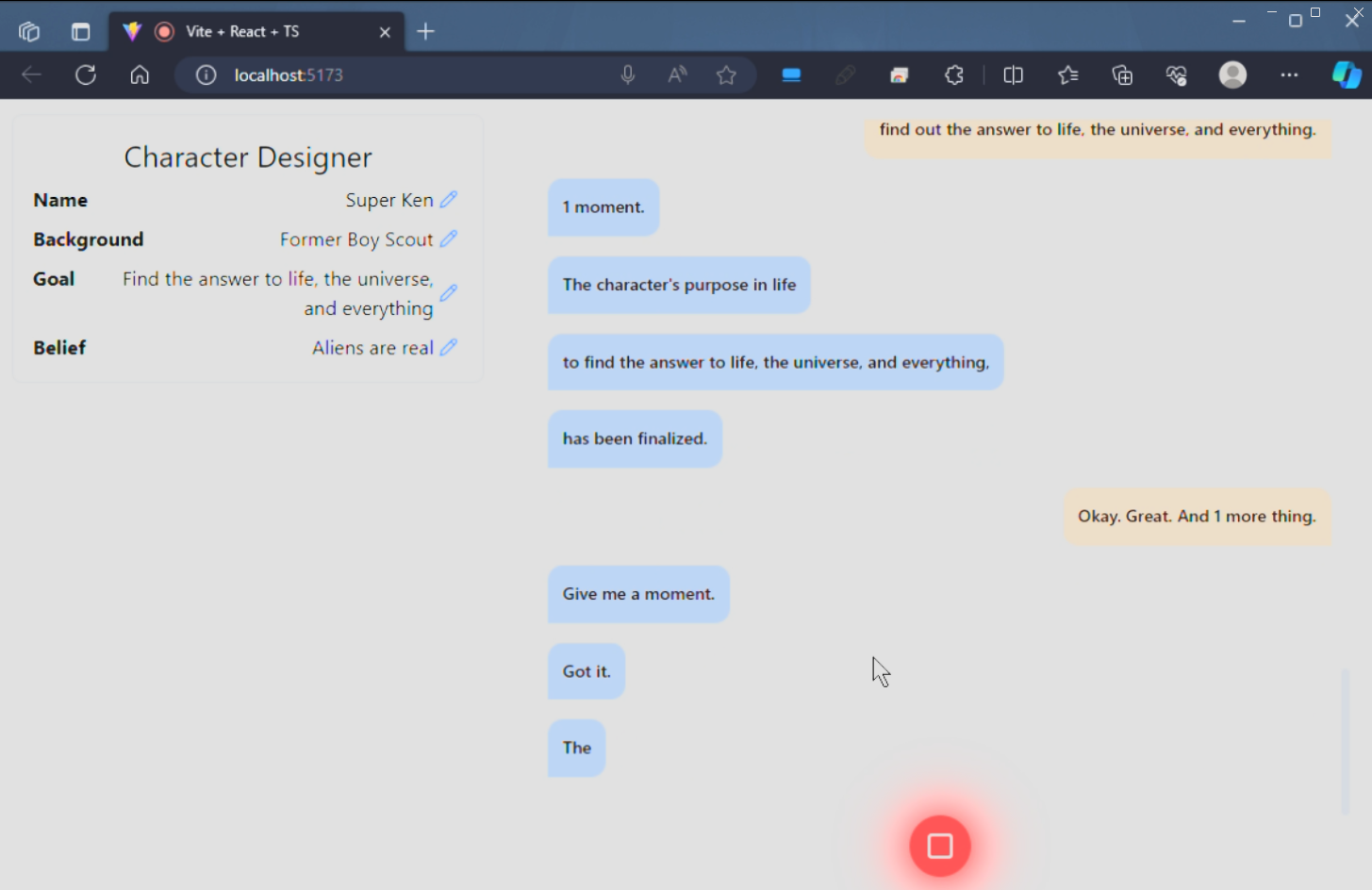The width and height of the screenshot is (1372, 890).
Task: Open browser Collections panel
Action: click(1122, 75)
